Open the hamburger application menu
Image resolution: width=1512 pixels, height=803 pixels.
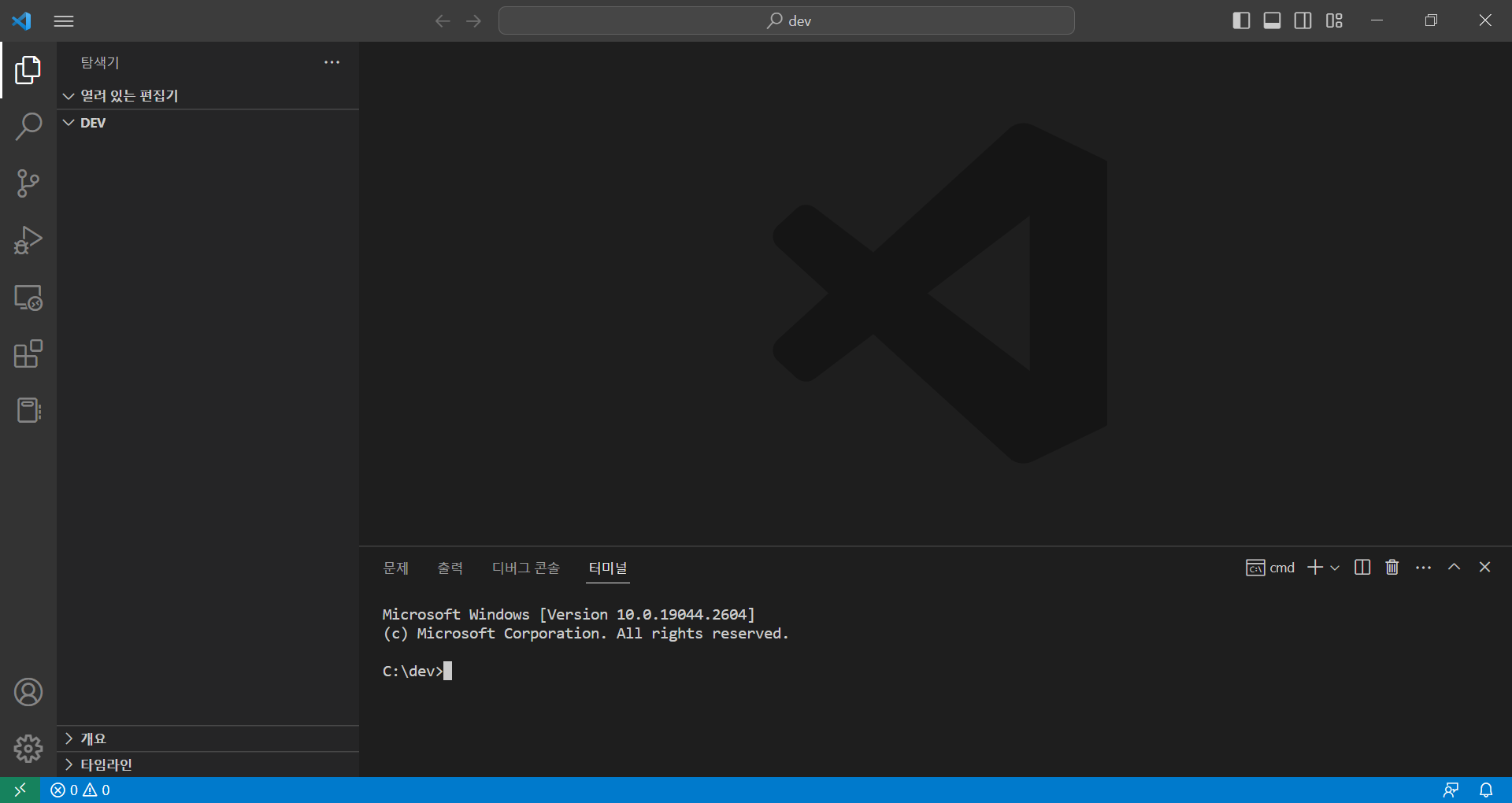pos(64,21)
